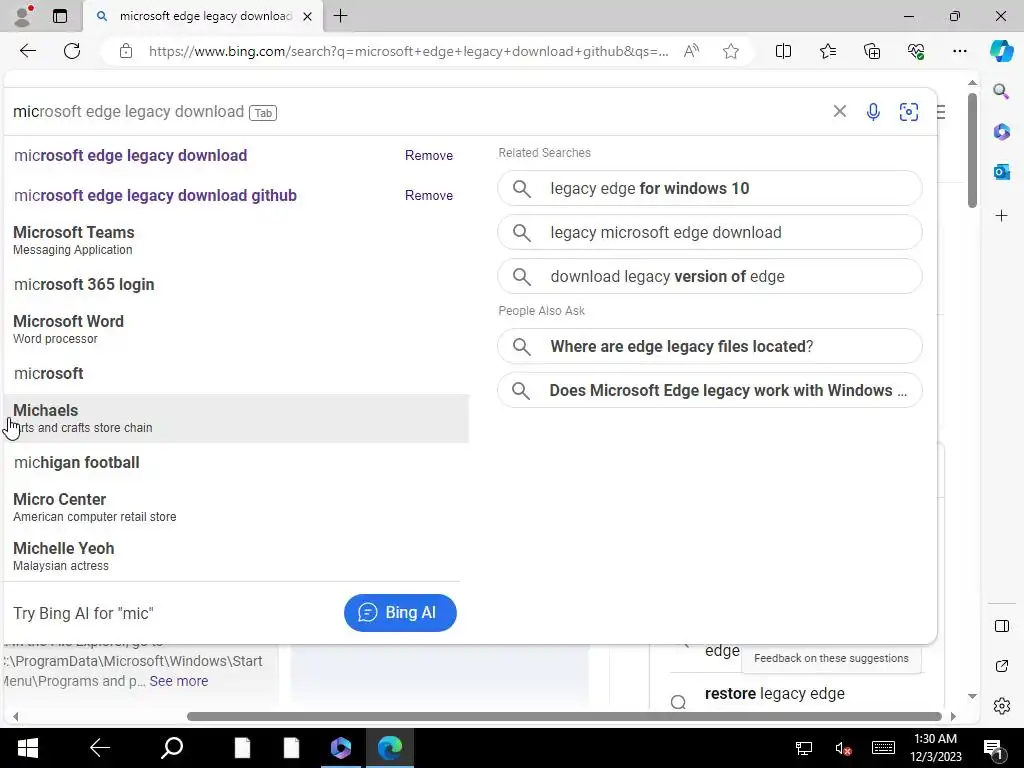Screen dimensions: 1024x768
Task: Click the scroll down arrow
Action: (x=972, y=696)
